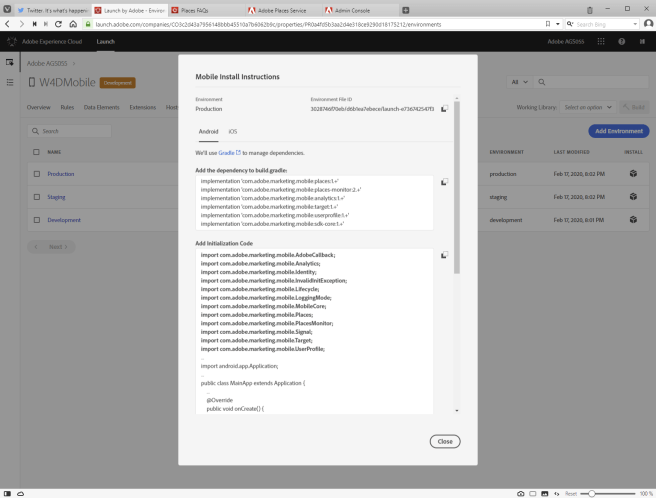Switch to the iOS tab
The image size is (656, 498).
click(233, 131)
